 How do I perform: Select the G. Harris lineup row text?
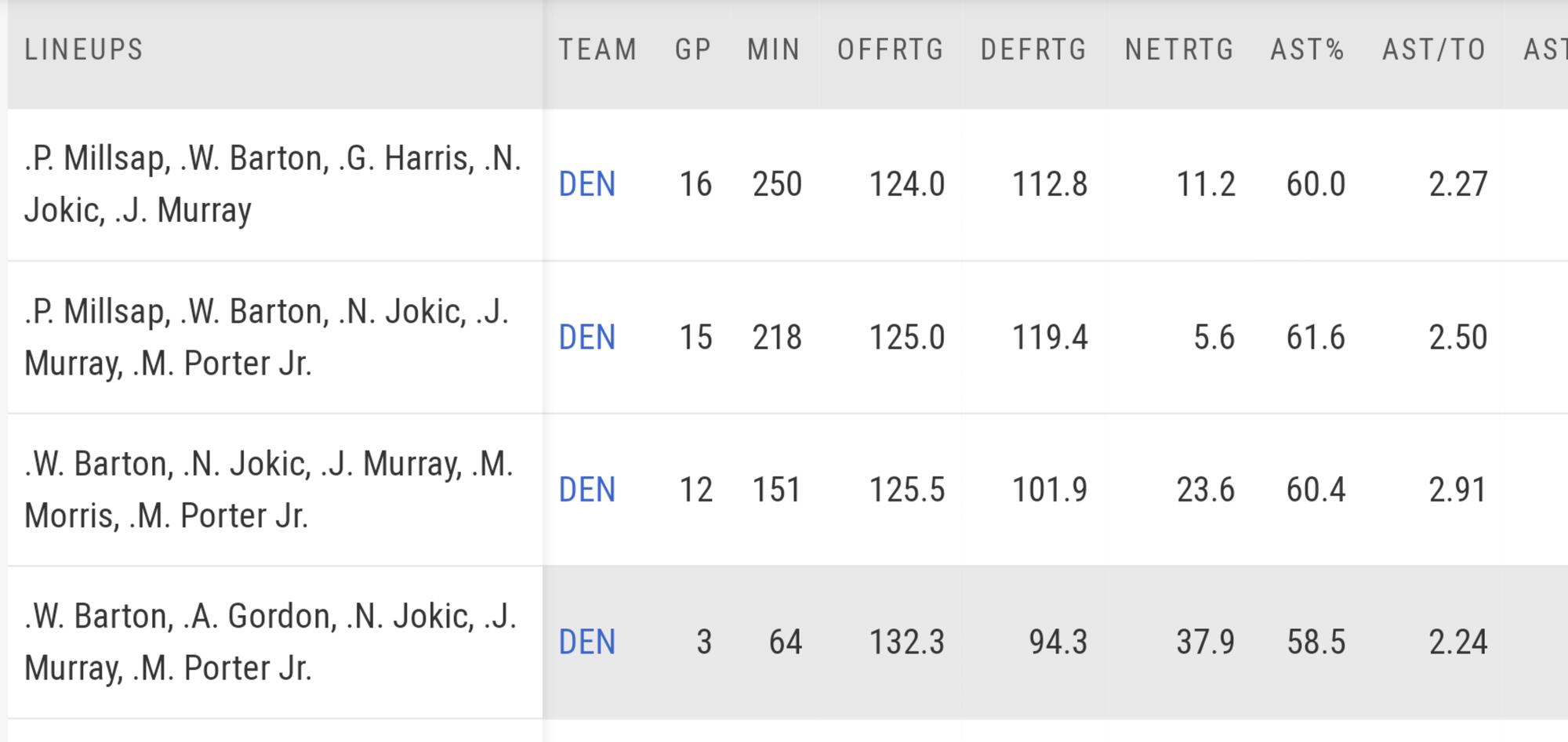click(273, 184)
